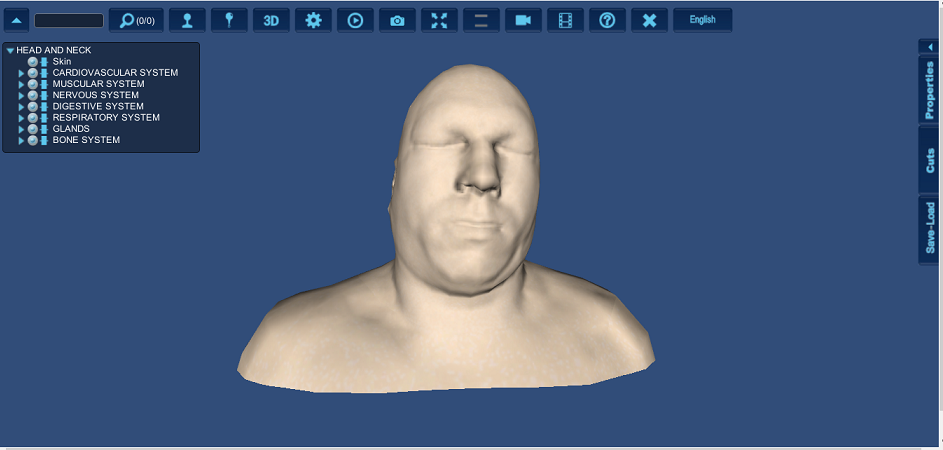Expand the MUSCULAR SYSTEM node arrow
The width and height of the screenshot is (943, 450).
pos(21,84)
